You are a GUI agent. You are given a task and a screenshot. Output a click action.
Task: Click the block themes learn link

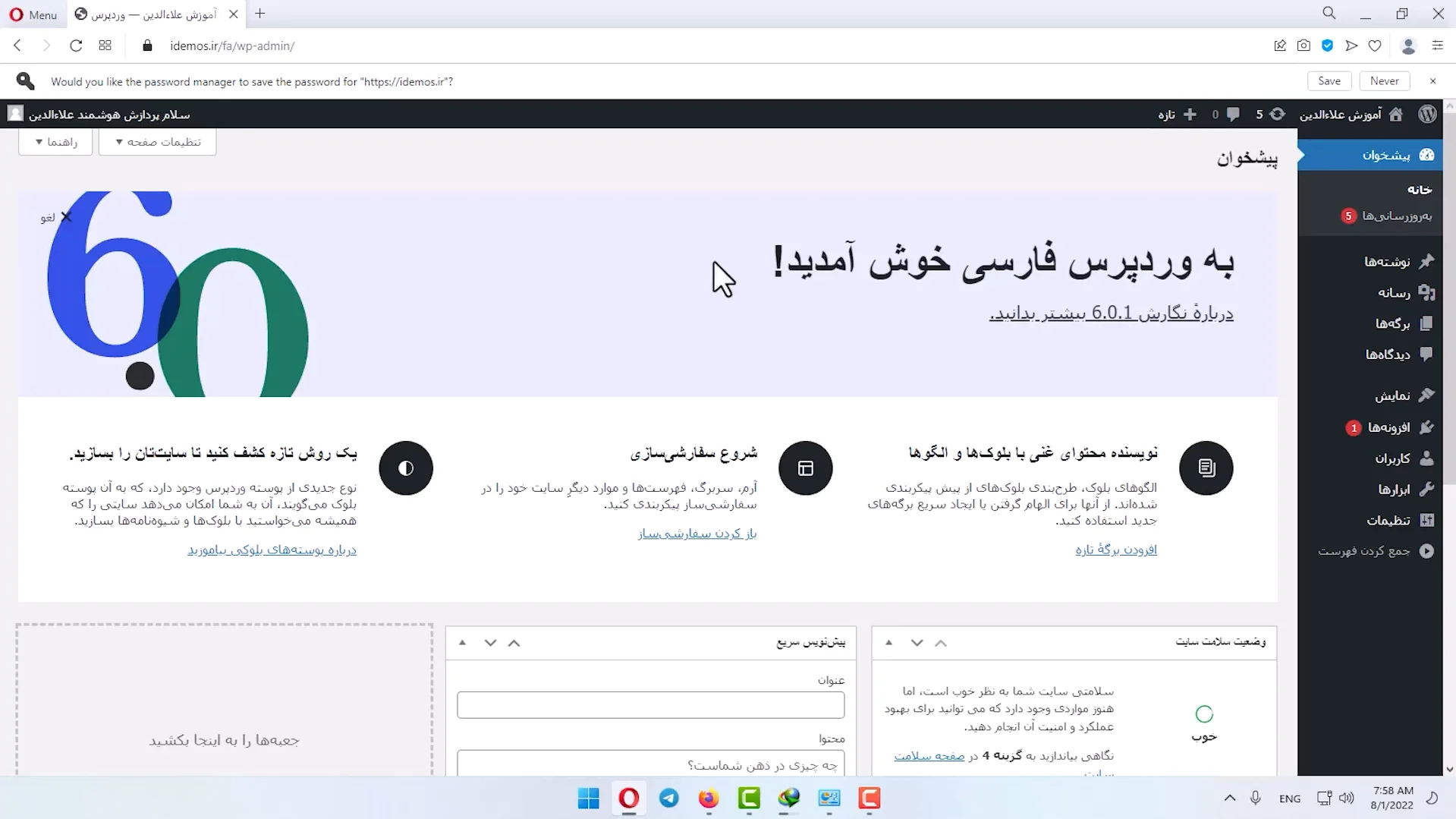click(x=272, y=550)
